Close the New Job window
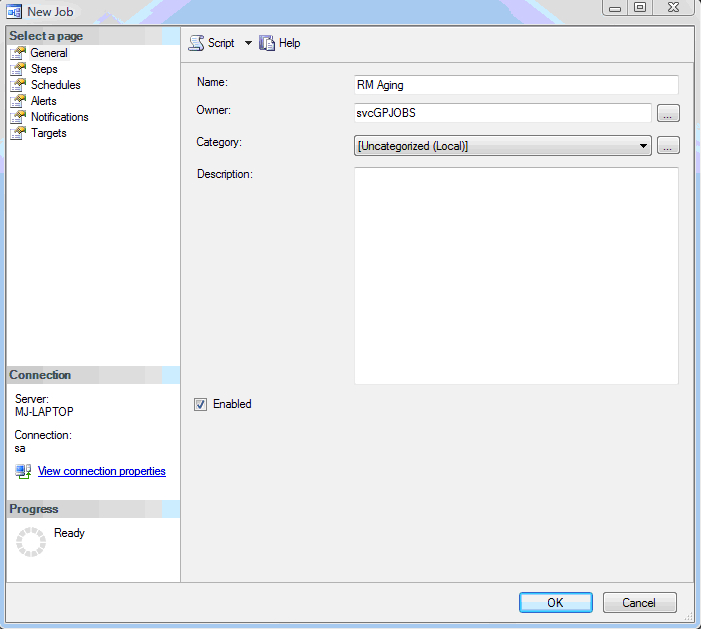701x629 pixels. (673, 8)
